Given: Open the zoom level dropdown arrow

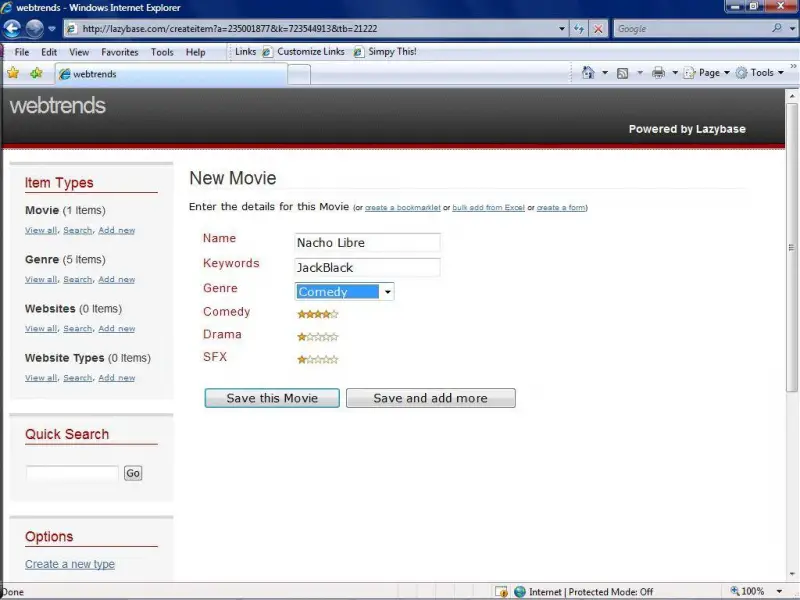Looking at the screenshot, I should tap(779, 591).
